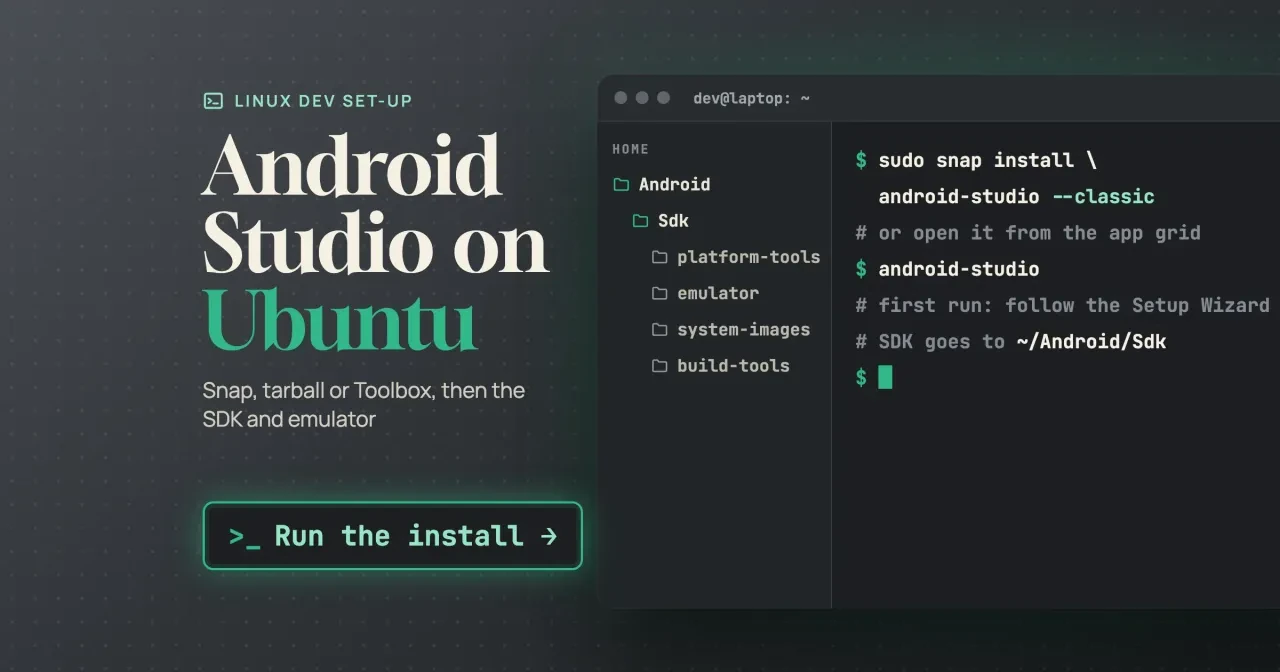Click the Android Studio on heading
Screen dimensions: 1280x672
pos(375,204)
